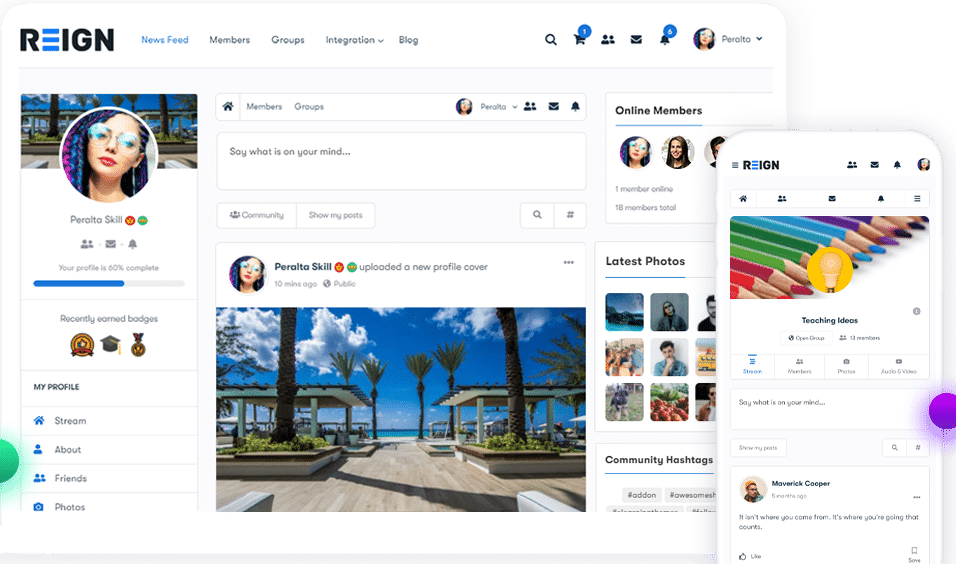Viewport: 956px width, 564px height.
Task: Open hamburger menu in mobile REIGN header
Action: coord(735,165)
